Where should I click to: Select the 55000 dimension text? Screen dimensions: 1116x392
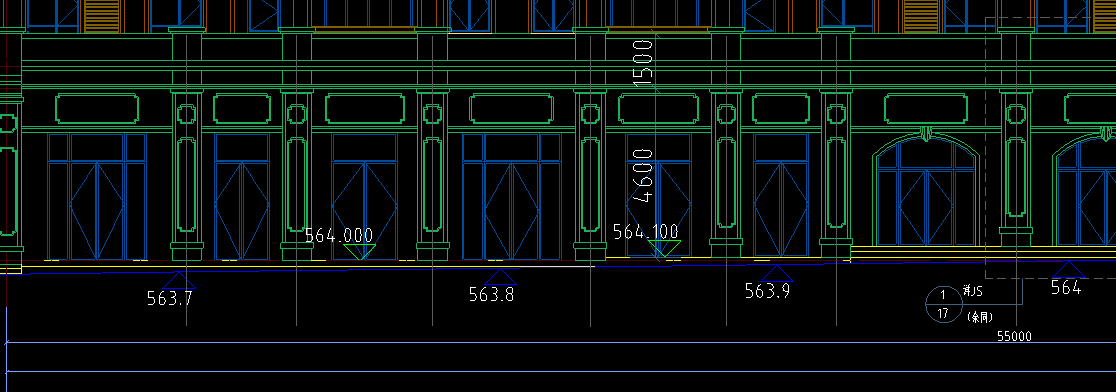point(1014,337)
